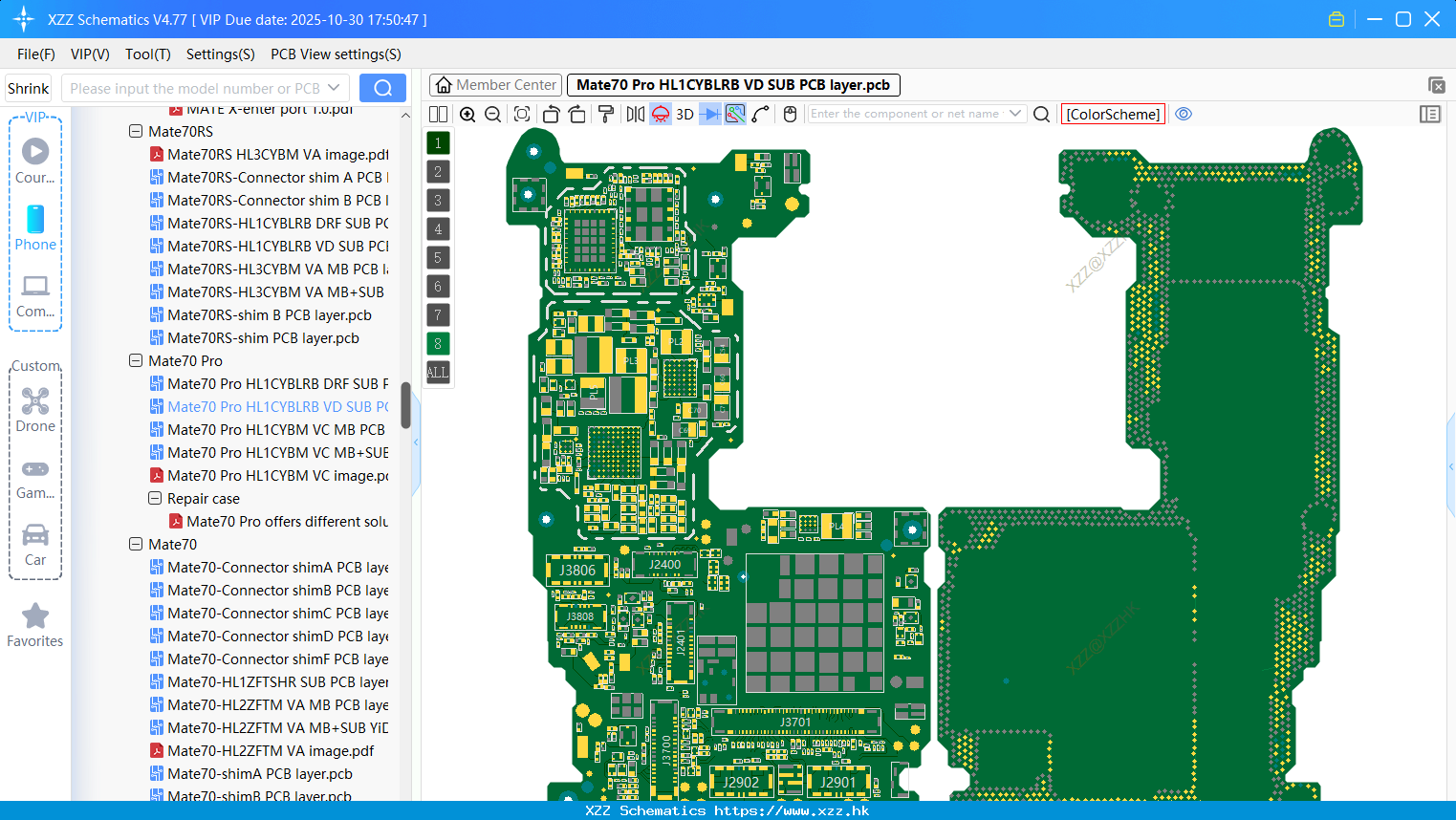Select the format painter tool
This screenshot has height=820, width=1456.
pyautogui.click(x=605, y=114)
